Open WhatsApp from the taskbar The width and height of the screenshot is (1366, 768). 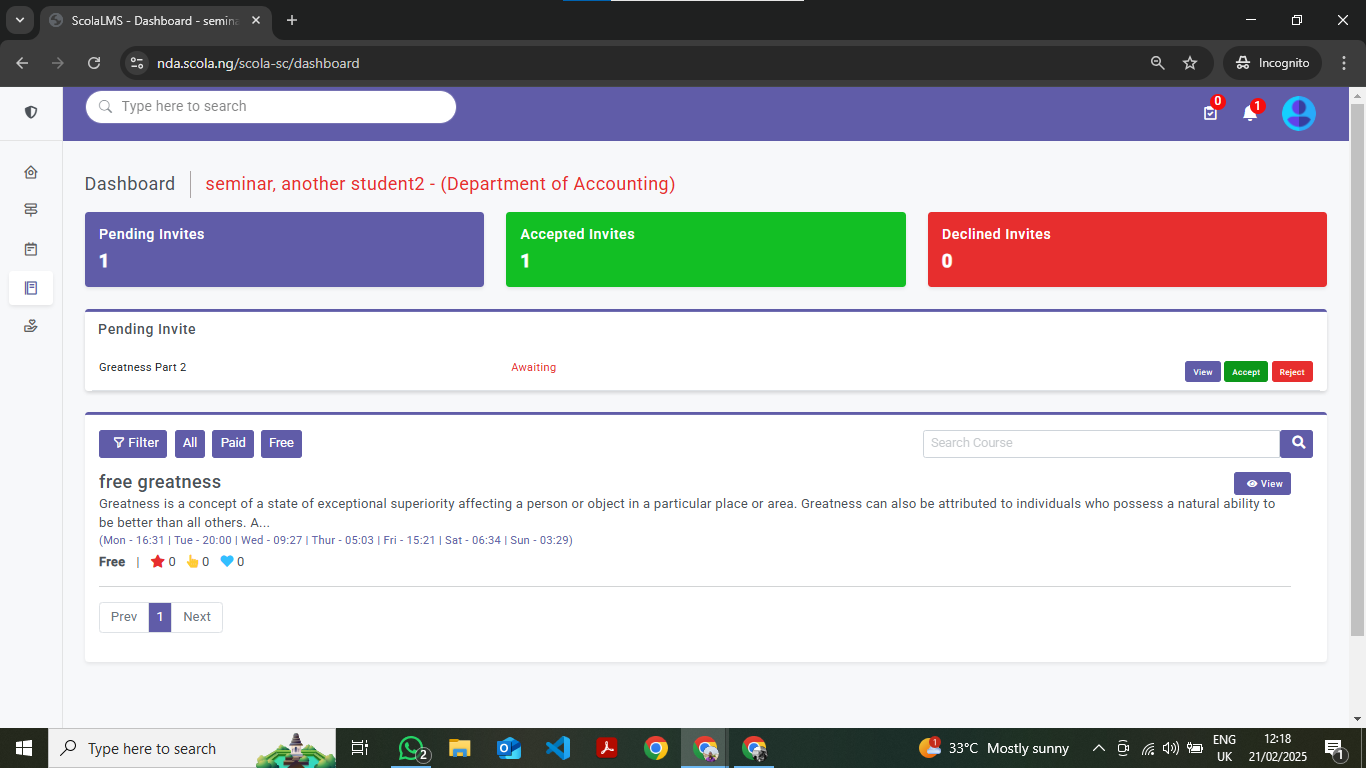(x=413, y=748)
